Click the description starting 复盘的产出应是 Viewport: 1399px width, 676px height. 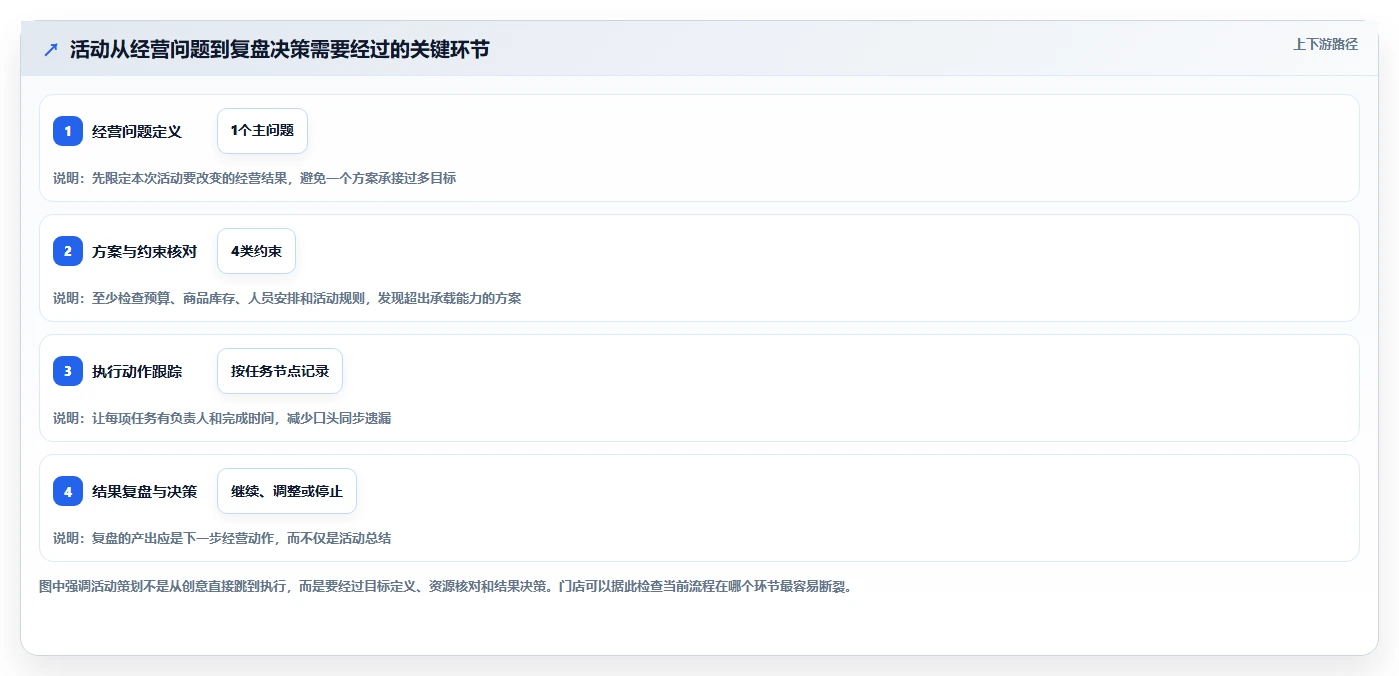(x=222, y=538)
